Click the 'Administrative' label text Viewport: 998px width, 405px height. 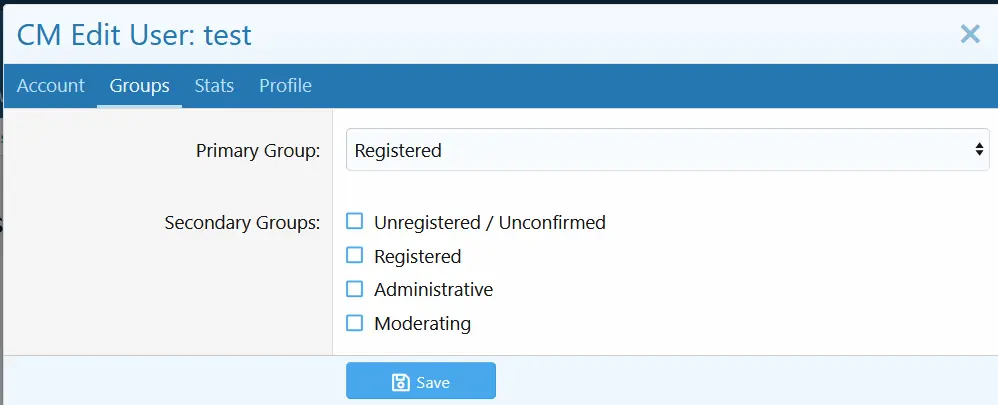click(x=433, y=290)
